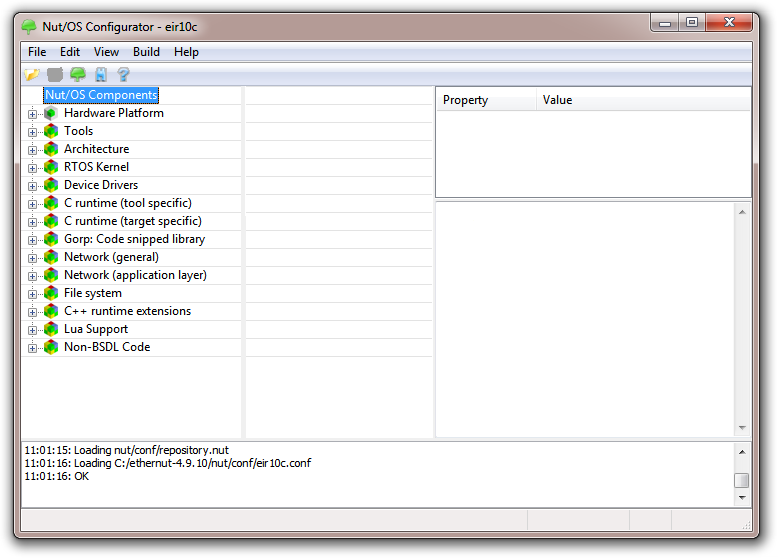The height and width of the screenshot is (558, 778).
Task: Select the Nut/OS Components root item
Action: point(101,95)
